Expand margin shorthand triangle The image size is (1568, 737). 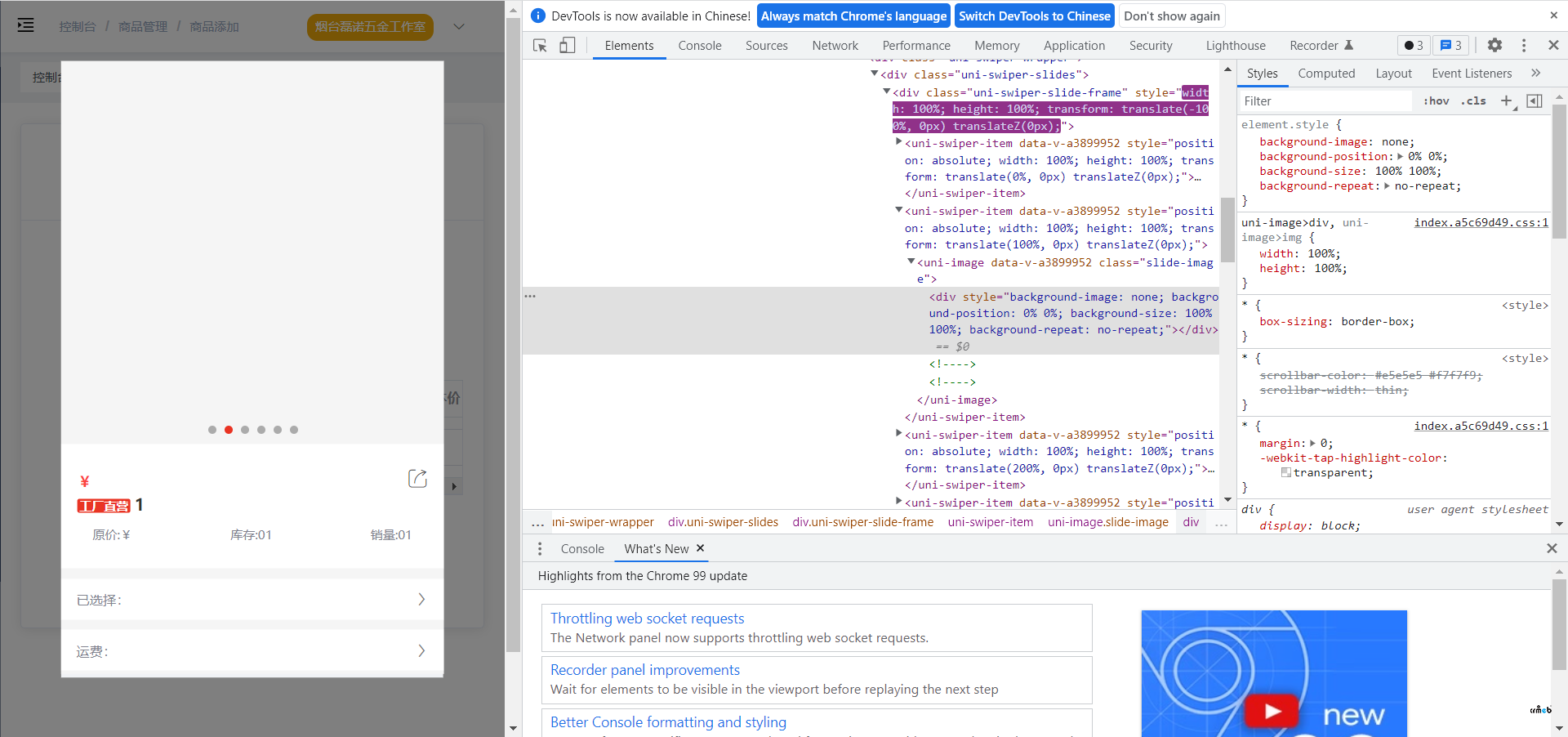point(1313,443)
